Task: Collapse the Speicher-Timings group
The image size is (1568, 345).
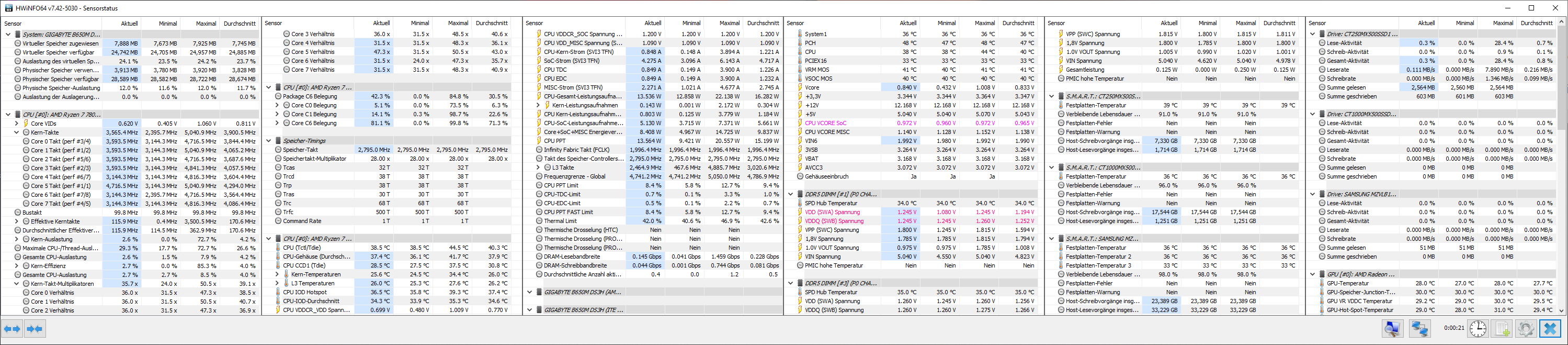Action: point(268,141)
